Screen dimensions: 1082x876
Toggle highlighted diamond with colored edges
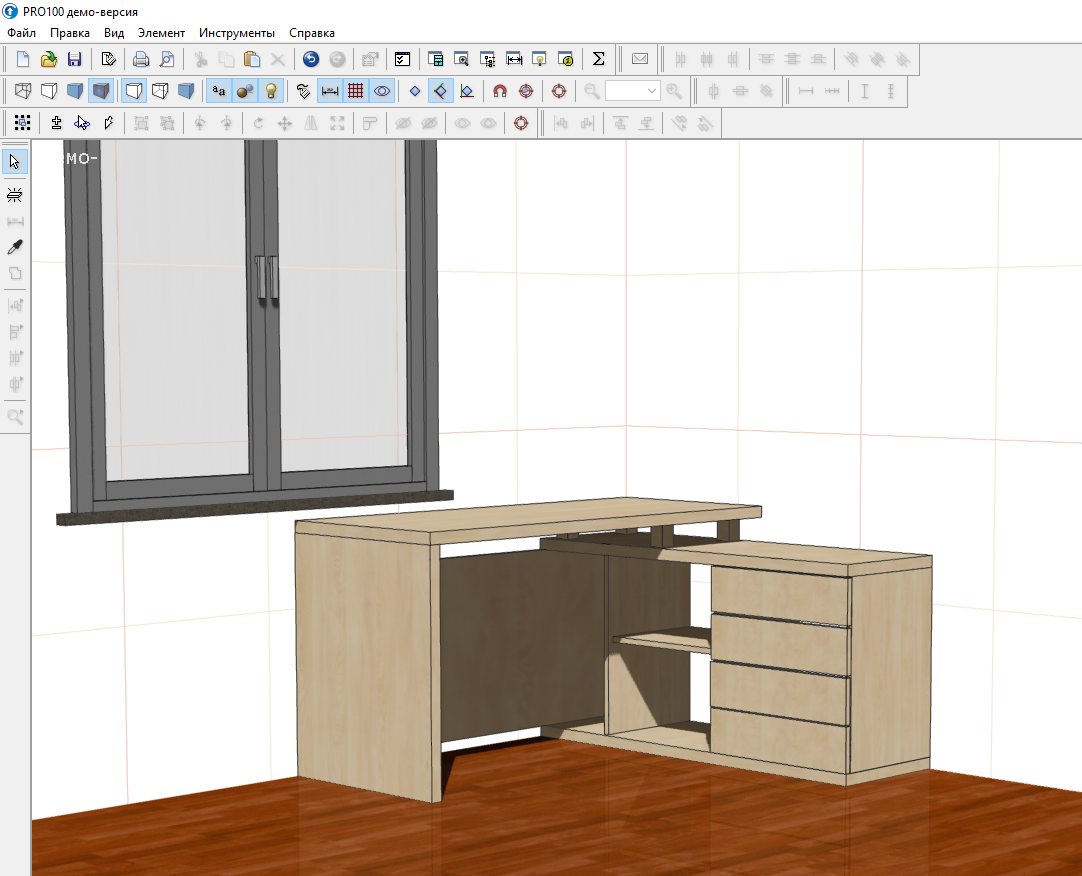point(440,91)
